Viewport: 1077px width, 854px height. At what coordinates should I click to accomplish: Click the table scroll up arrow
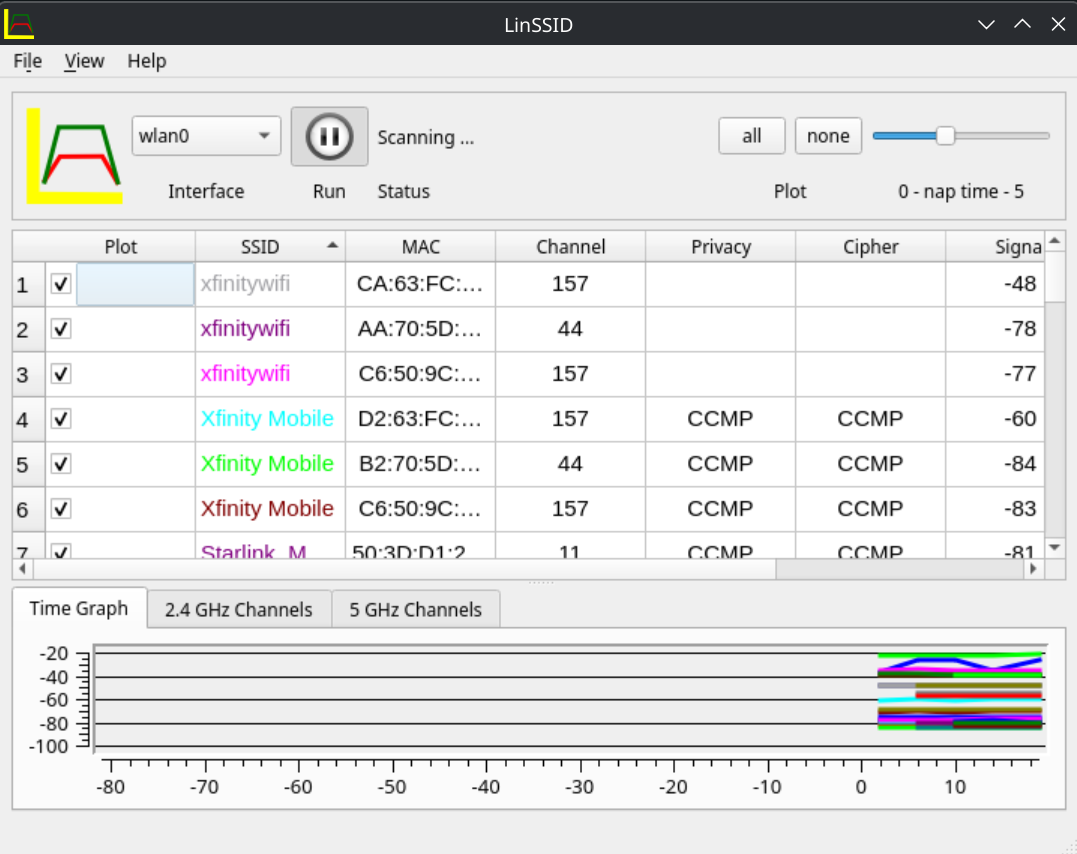pyautogui.click(x=1055, y=240)
